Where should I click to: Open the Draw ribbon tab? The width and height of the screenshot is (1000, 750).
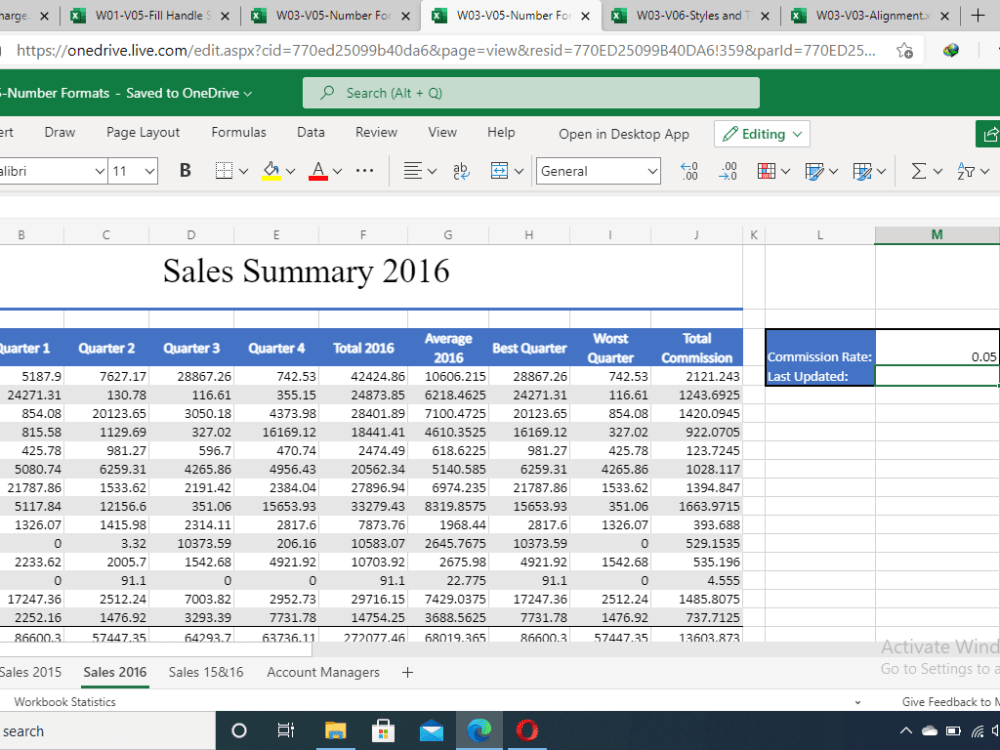[x=60, y=132]
